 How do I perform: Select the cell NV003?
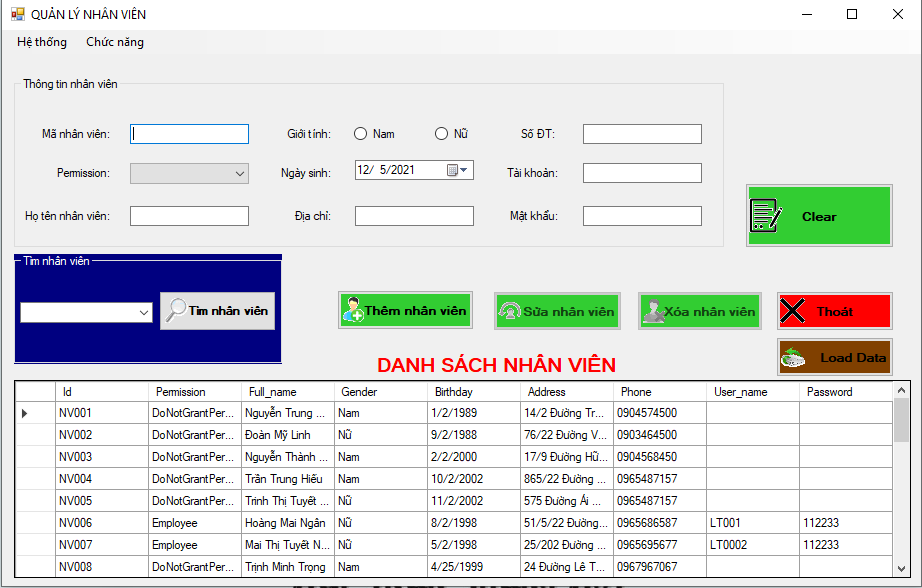point(102,457)
